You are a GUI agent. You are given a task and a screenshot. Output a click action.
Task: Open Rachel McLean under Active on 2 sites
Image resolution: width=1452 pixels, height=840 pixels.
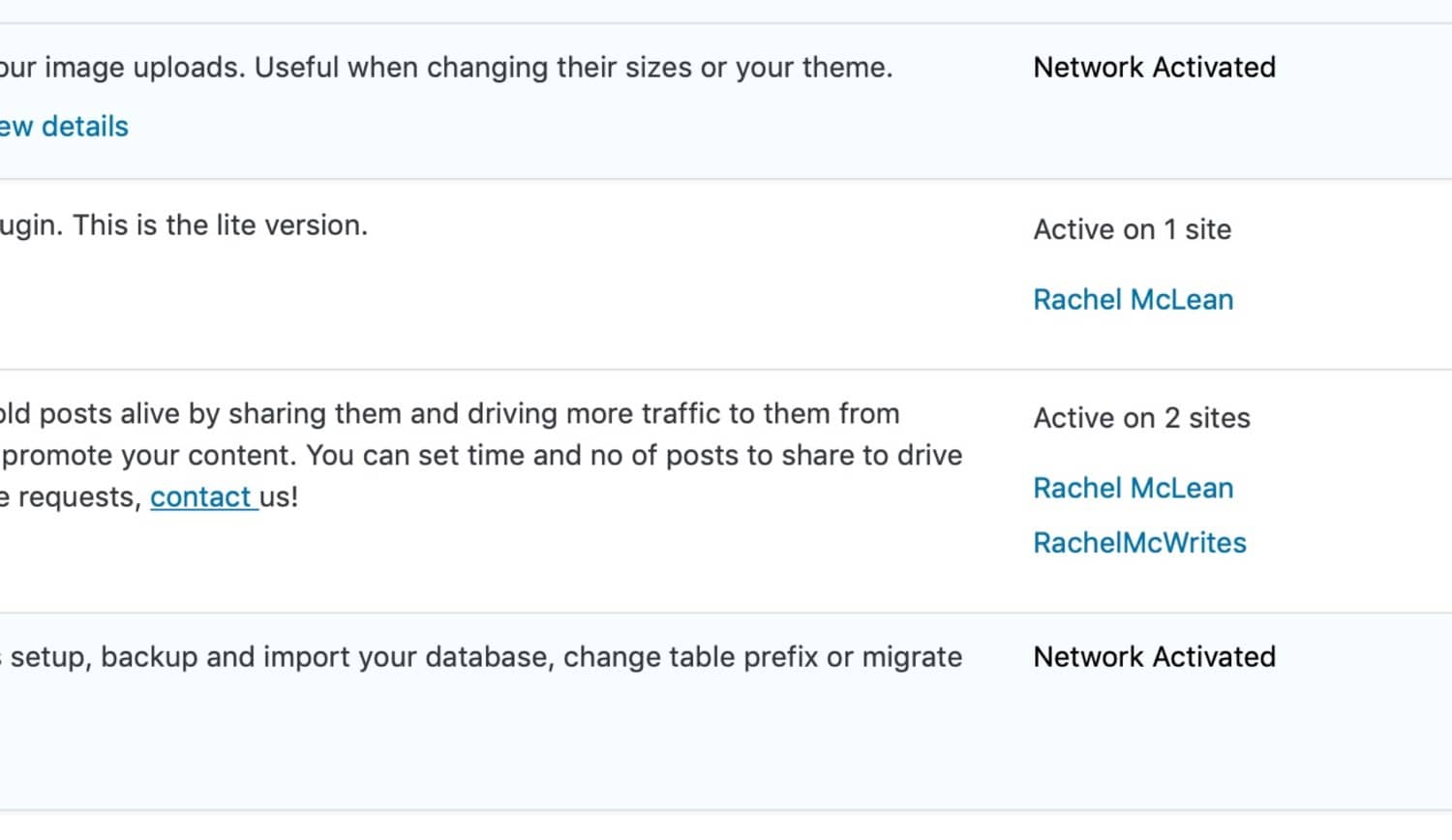(1133, 488)
